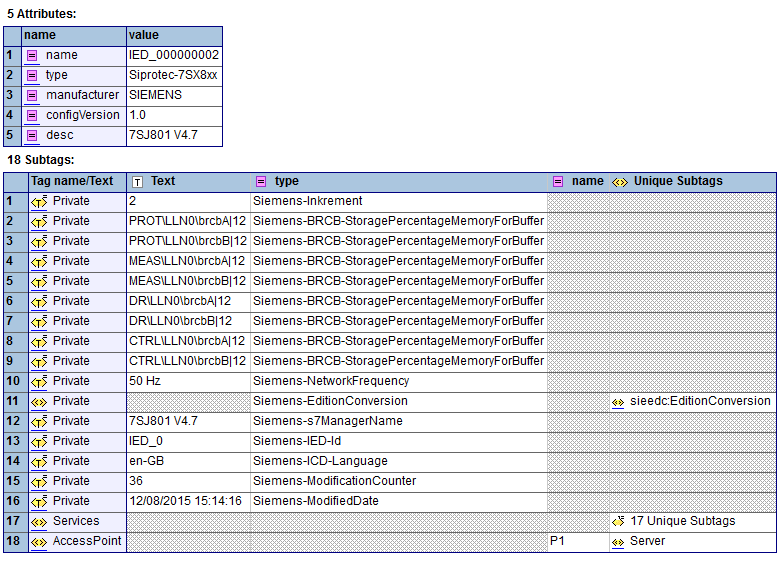This screenshot has height=561, width=784.
Task: Click the attribute icon beside 'configVersion'
Action: point(32,116)
